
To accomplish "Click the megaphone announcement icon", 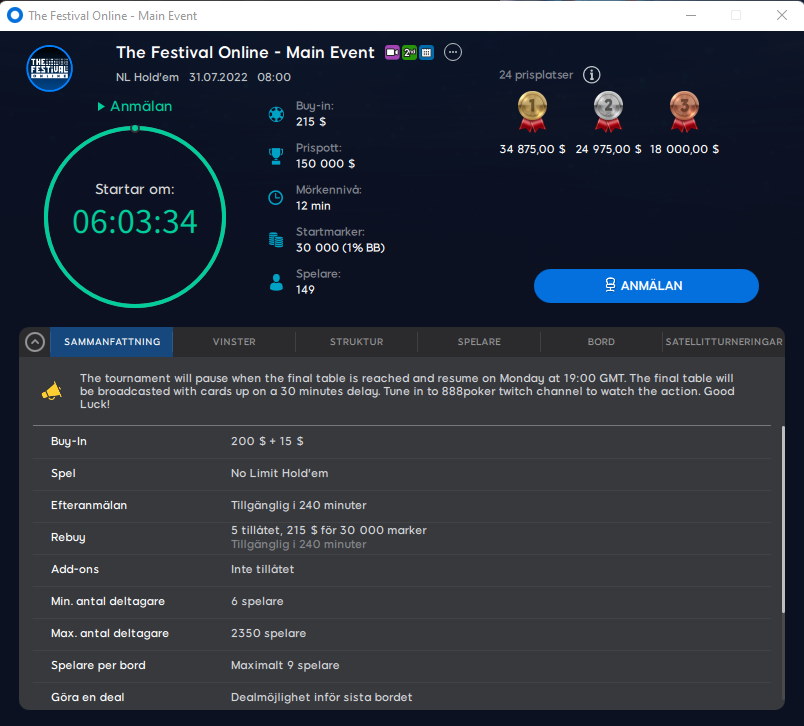I will pyautogui.click(x=50, y=391).
